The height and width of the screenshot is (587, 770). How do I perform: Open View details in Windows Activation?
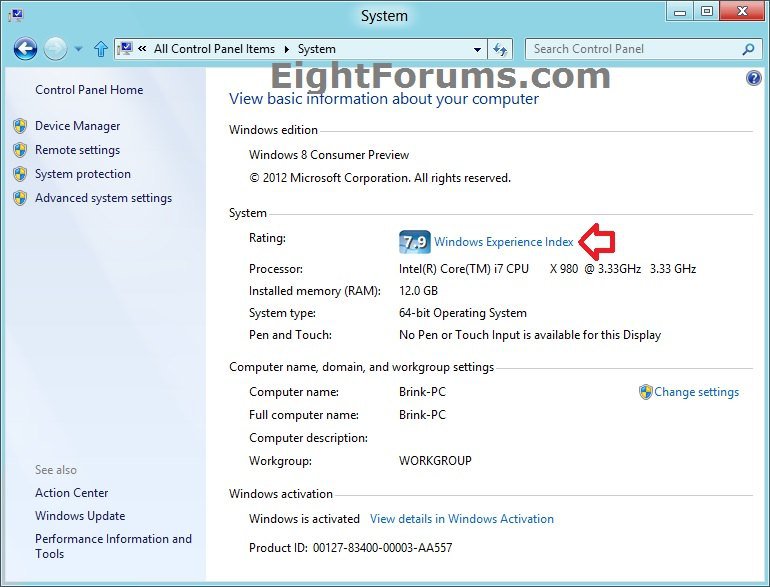pyautogui.click(x=461, y=519)
